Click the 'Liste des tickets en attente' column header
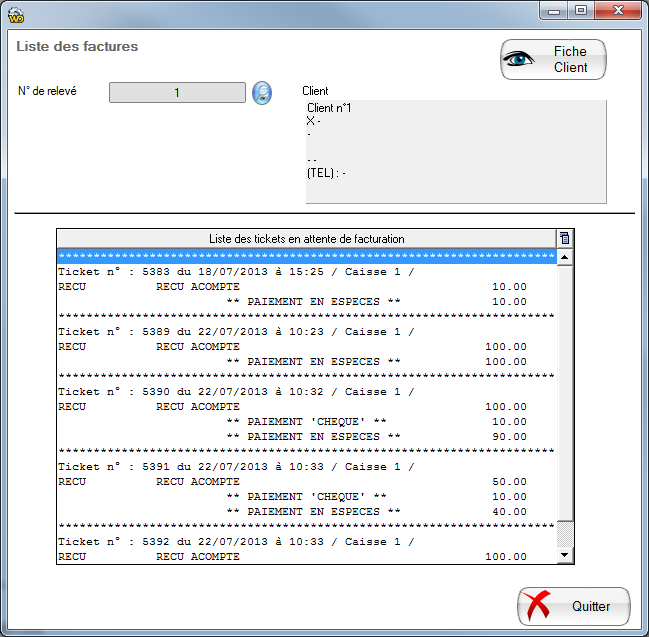The width and height of the screenshot is (649, 637). 306,238
